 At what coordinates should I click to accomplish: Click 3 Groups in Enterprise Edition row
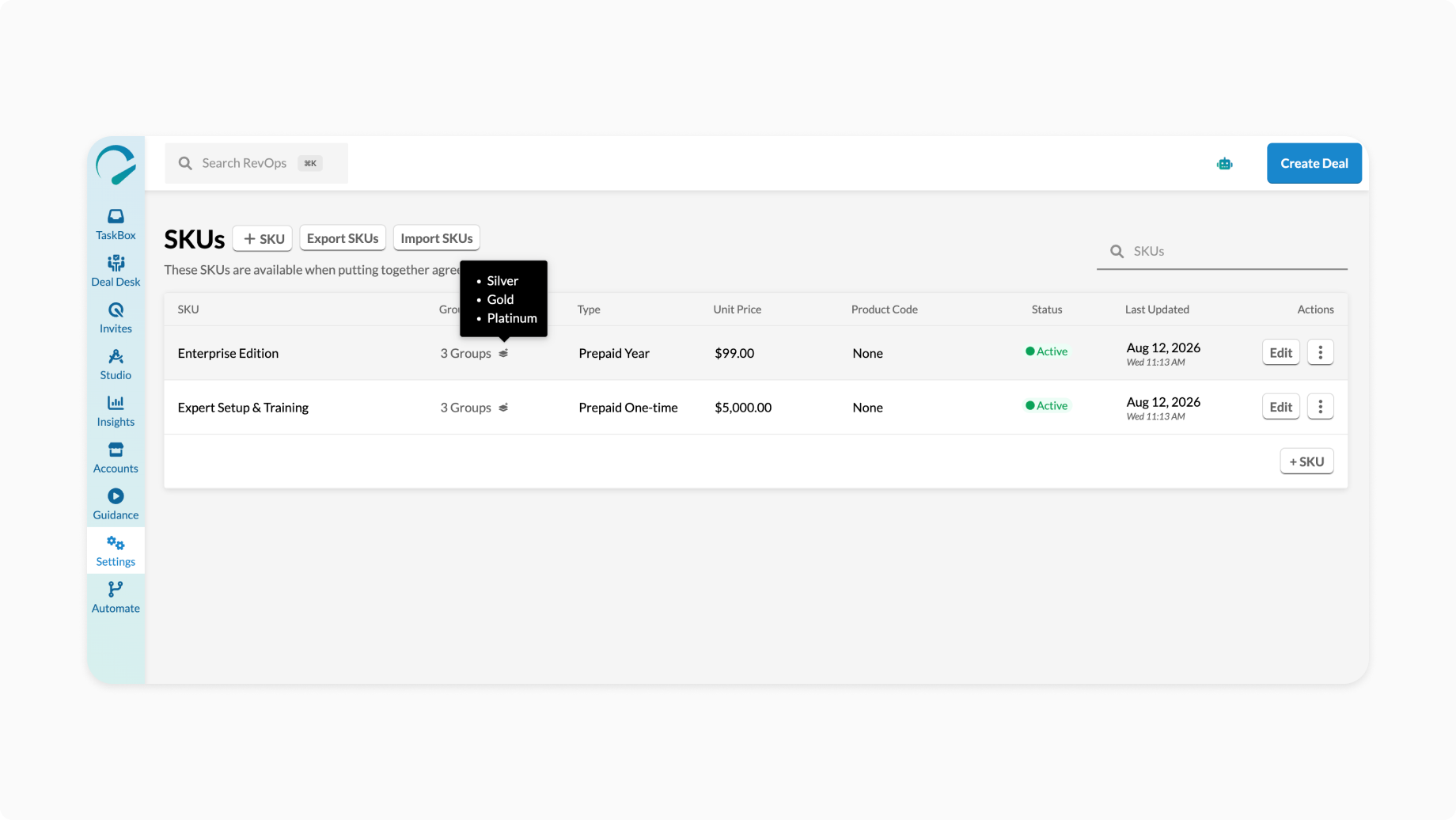click(465, 353)
